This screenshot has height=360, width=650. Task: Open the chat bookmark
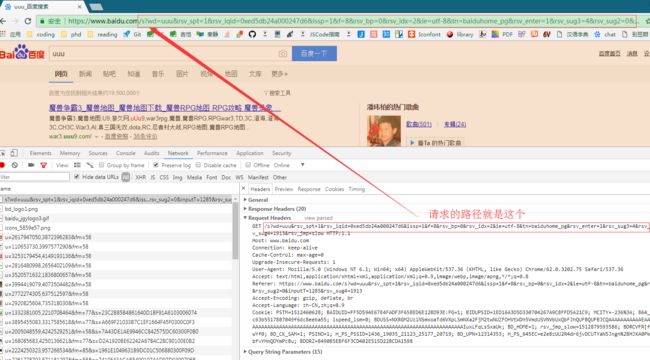click(x=605, y=34)
